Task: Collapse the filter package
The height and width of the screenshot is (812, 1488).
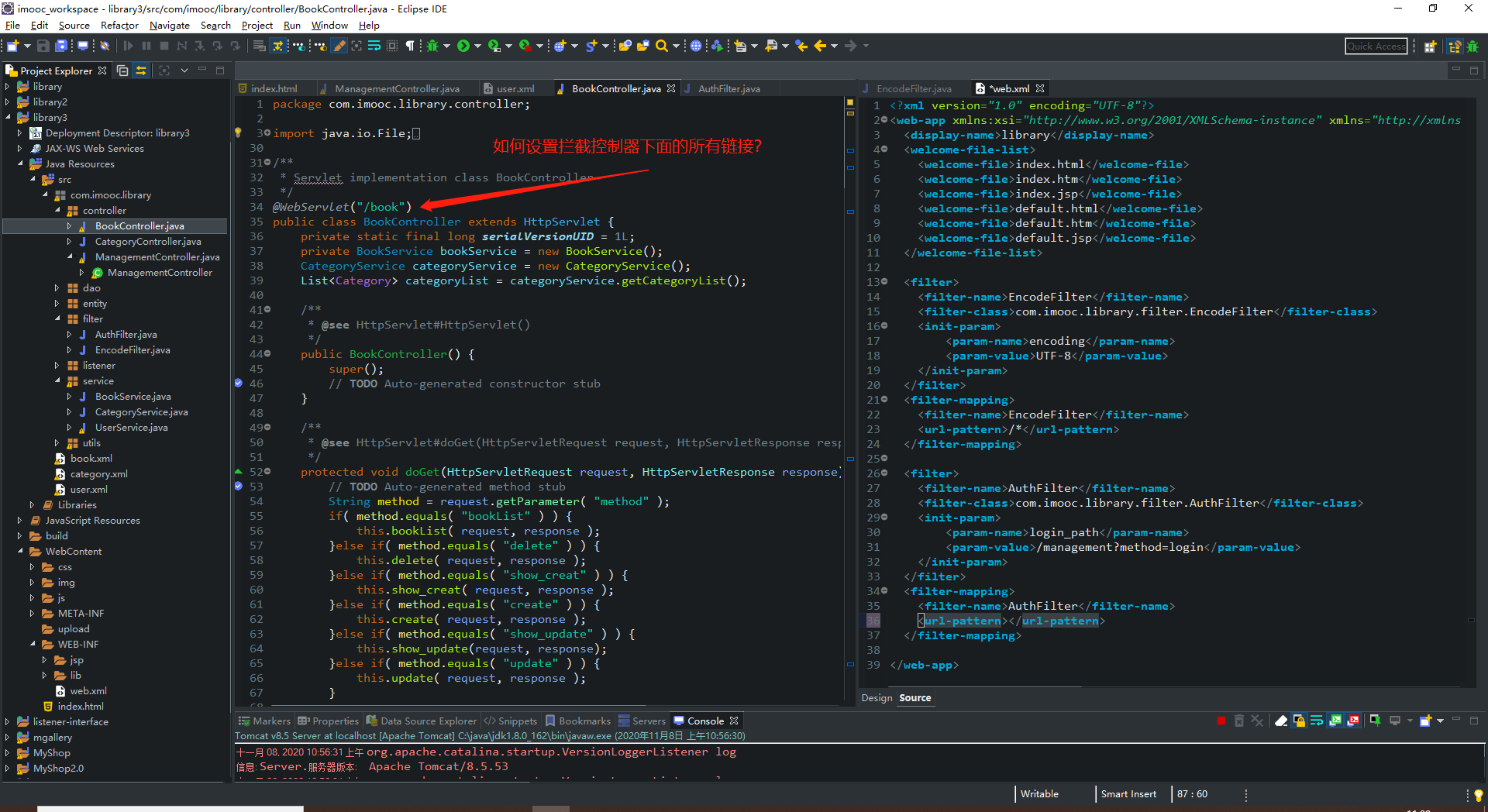Action: (x=57, y=319)
